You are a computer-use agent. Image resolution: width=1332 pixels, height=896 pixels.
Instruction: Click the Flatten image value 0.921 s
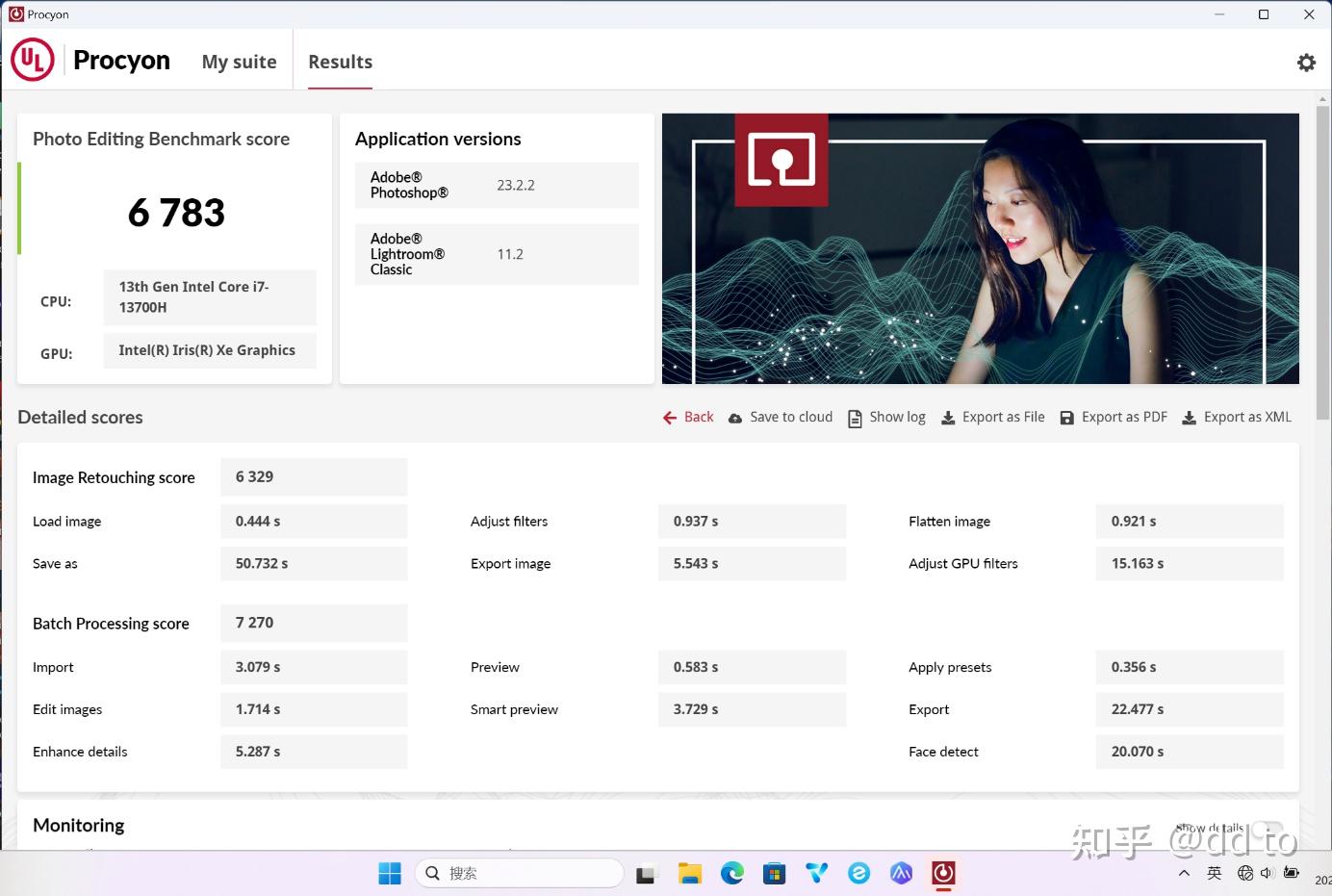1190,521
